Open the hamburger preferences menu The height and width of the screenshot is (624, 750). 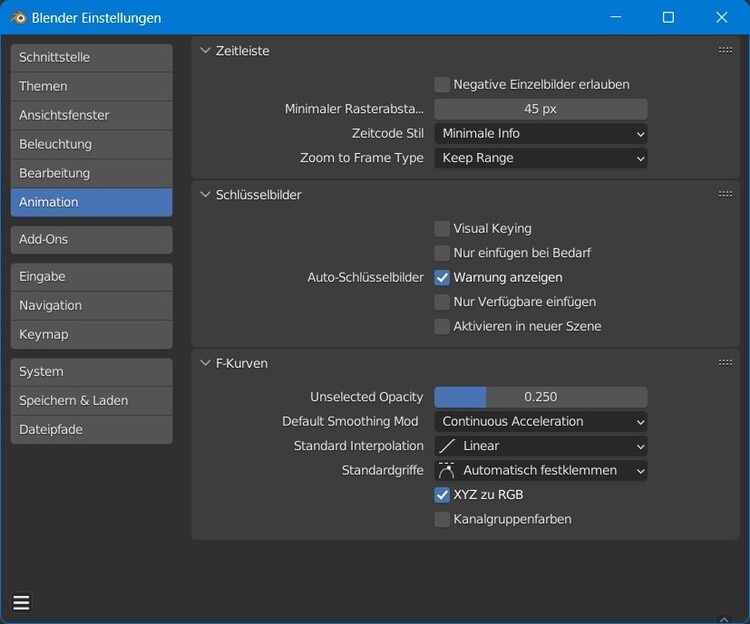pos(21,603)
